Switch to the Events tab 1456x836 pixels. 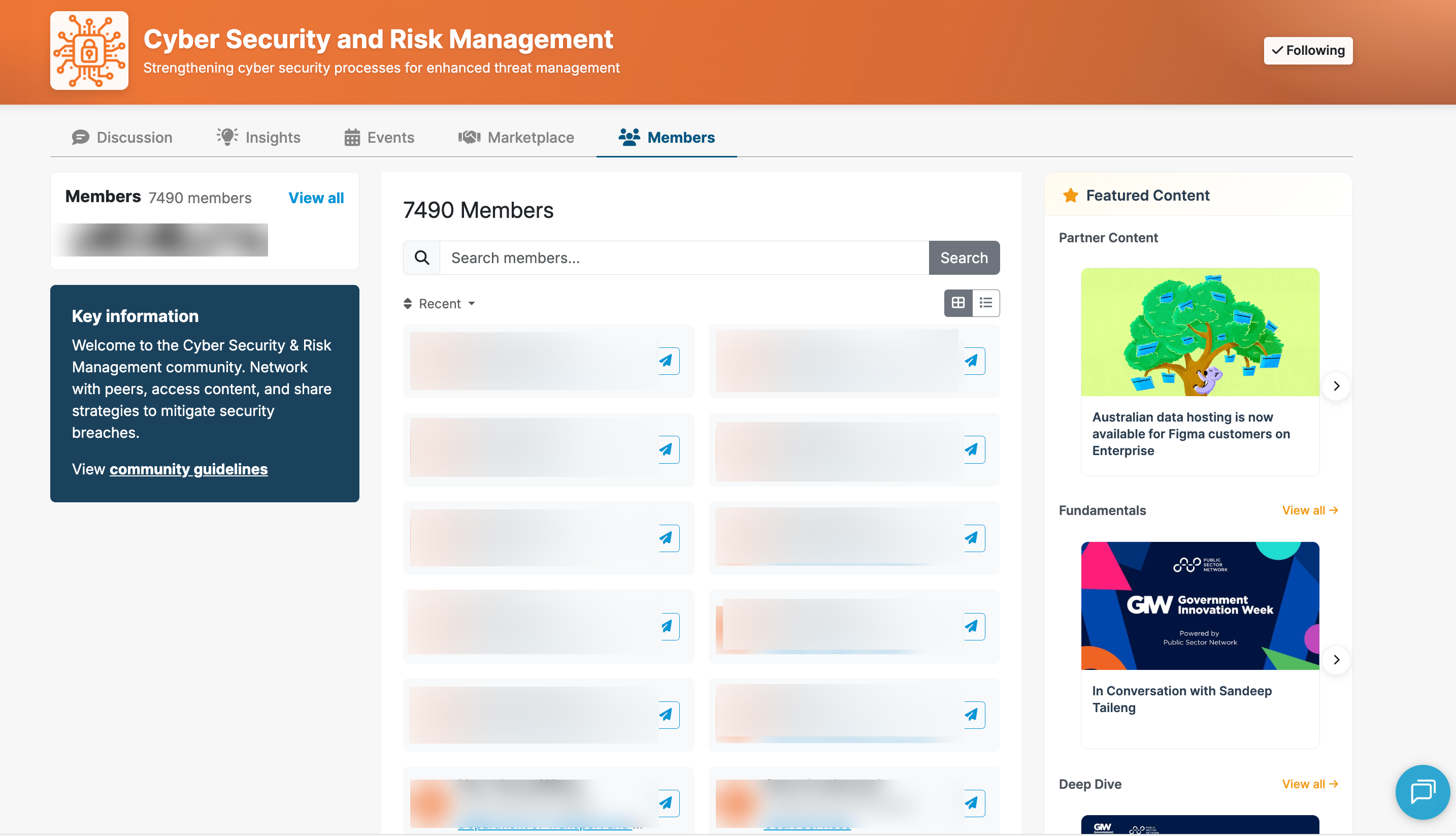[379, 137]
